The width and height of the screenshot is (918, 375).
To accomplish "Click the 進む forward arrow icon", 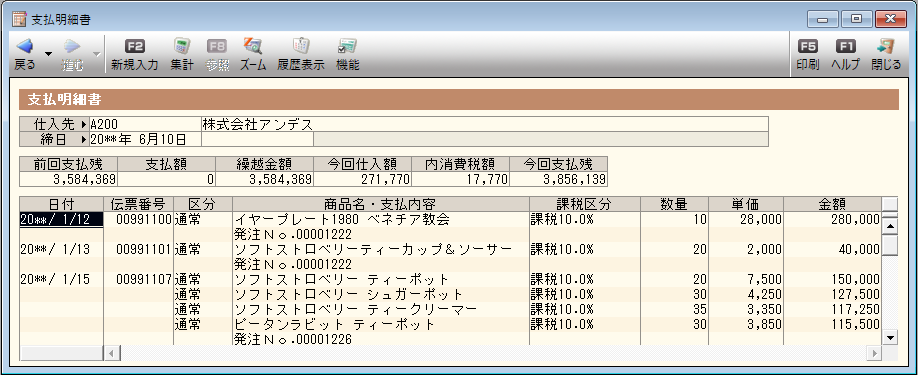I will tap(73, 46).
